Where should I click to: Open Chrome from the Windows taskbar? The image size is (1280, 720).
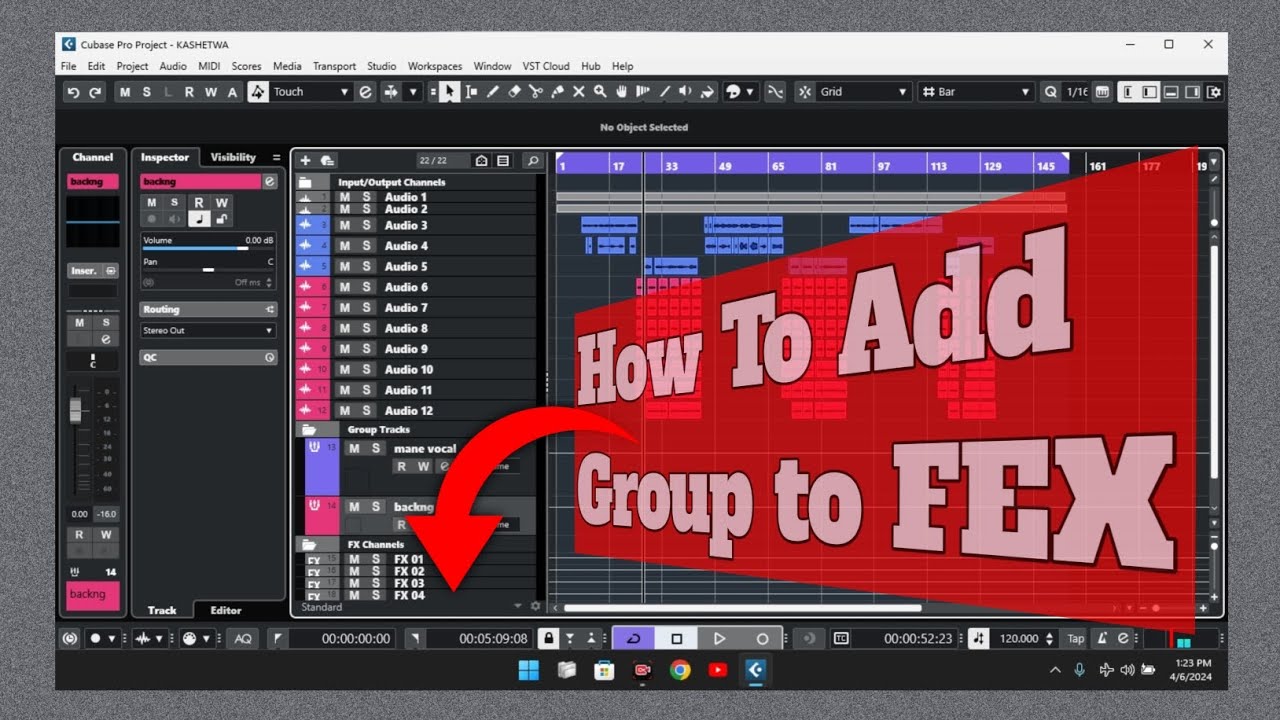(680, 670)
